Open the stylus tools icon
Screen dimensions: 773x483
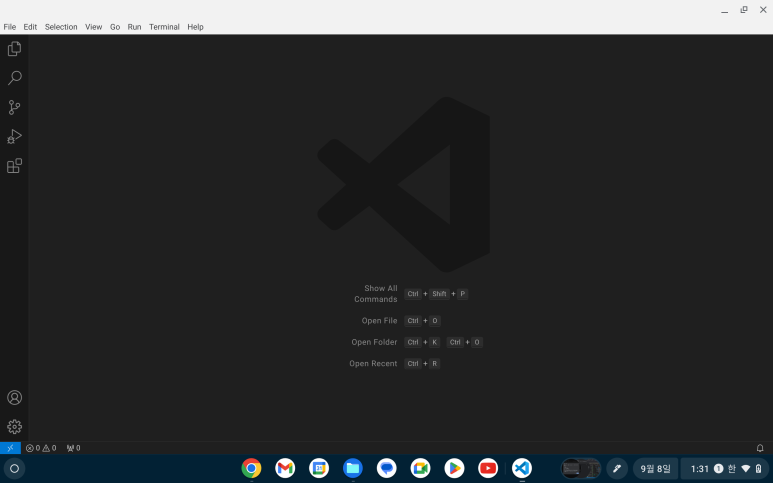tap(617, 469)
